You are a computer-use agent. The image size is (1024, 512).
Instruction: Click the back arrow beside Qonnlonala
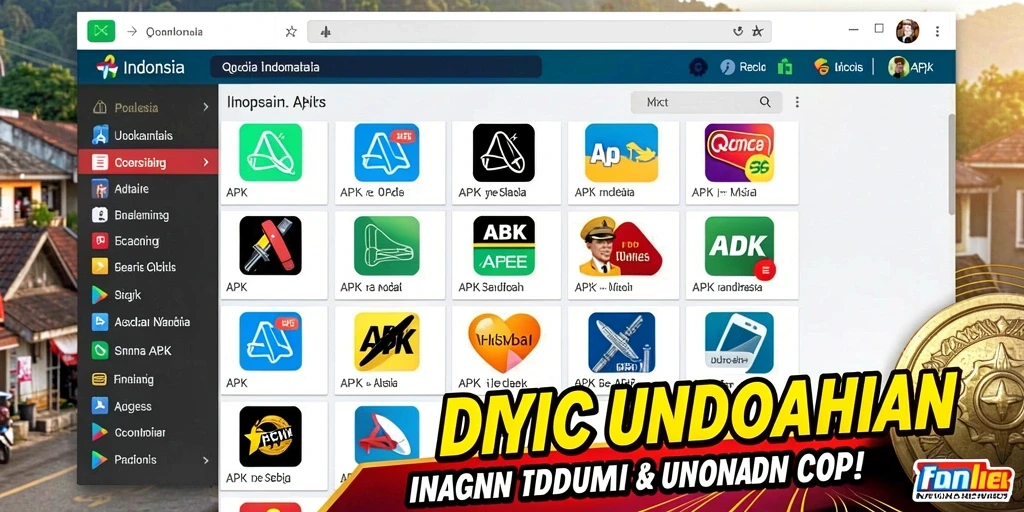(131, 31)
